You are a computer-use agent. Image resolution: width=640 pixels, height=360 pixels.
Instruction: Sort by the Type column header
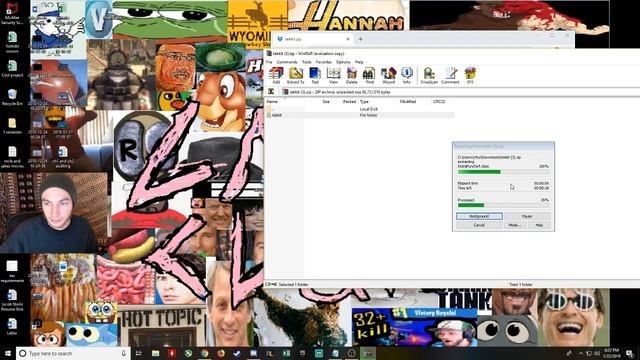pos(364,102)
